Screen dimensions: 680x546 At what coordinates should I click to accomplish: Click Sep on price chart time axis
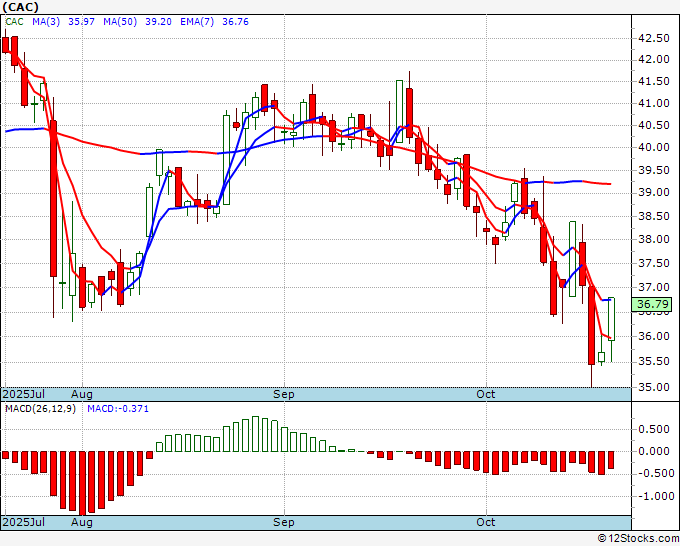(x=284, y=394)
